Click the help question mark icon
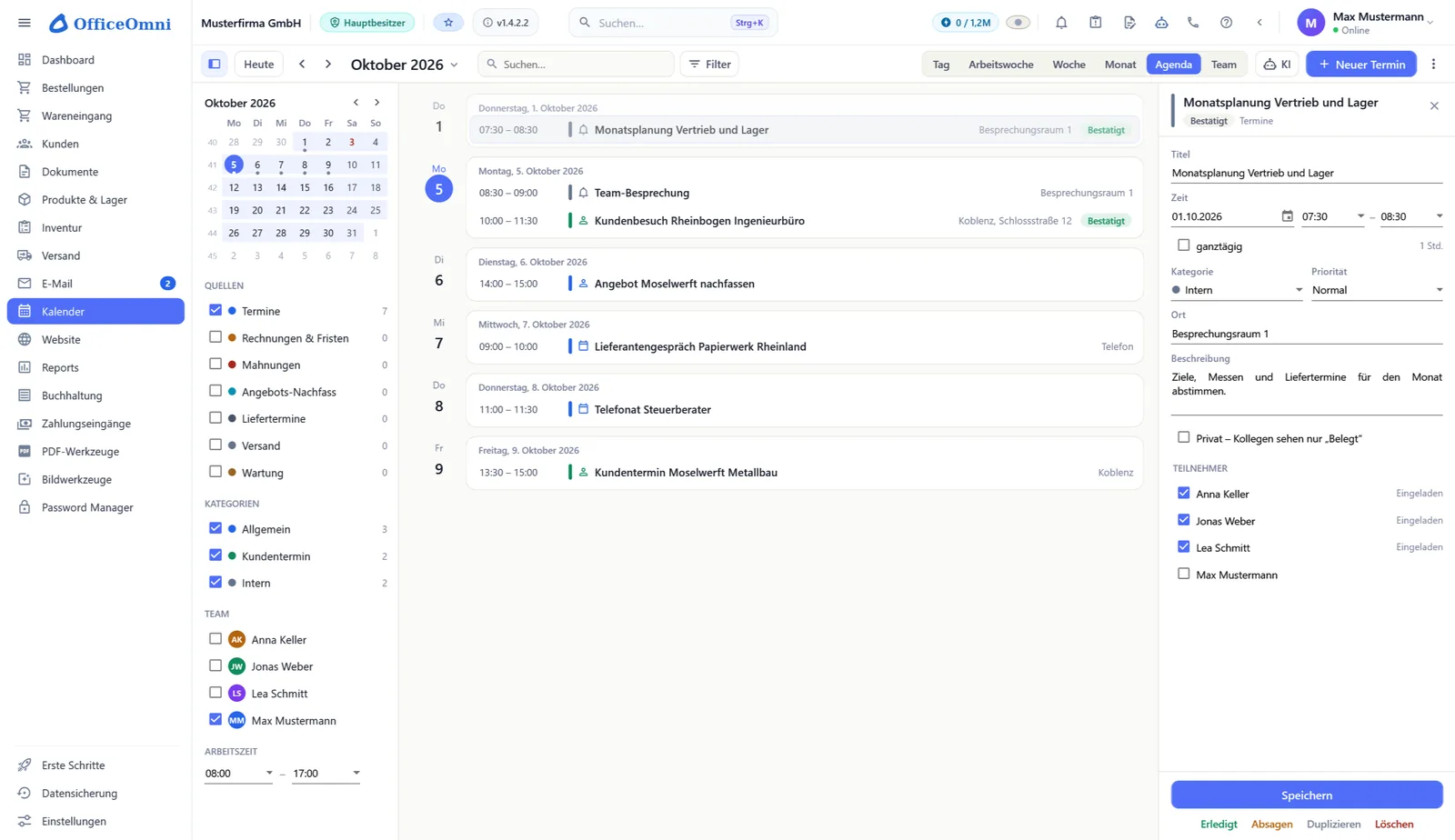 tap(1226, 23)
